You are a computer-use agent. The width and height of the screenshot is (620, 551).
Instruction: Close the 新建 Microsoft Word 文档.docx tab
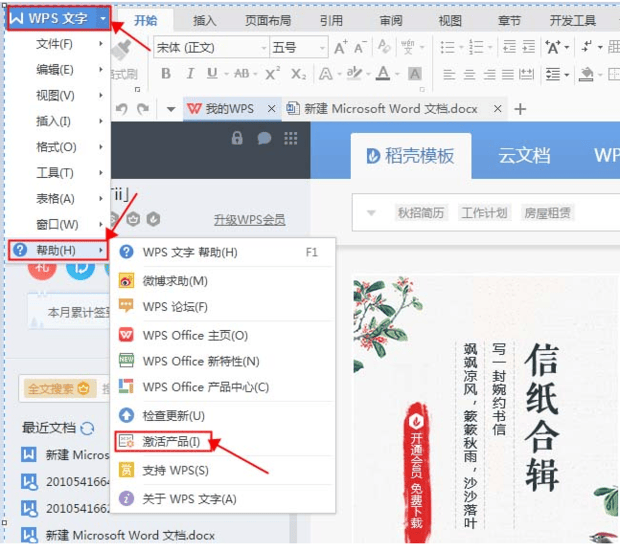(x=498, y=109)
